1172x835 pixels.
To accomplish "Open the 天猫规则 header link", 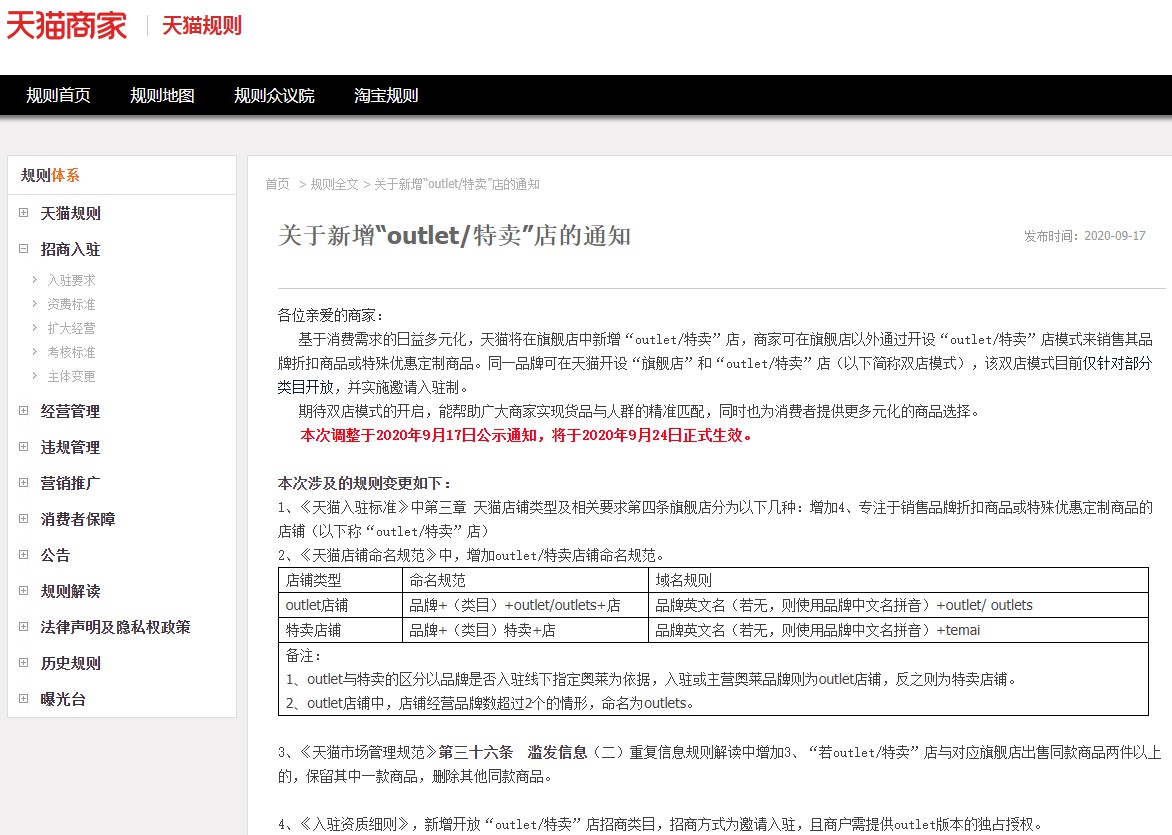I will pos(202,25).
